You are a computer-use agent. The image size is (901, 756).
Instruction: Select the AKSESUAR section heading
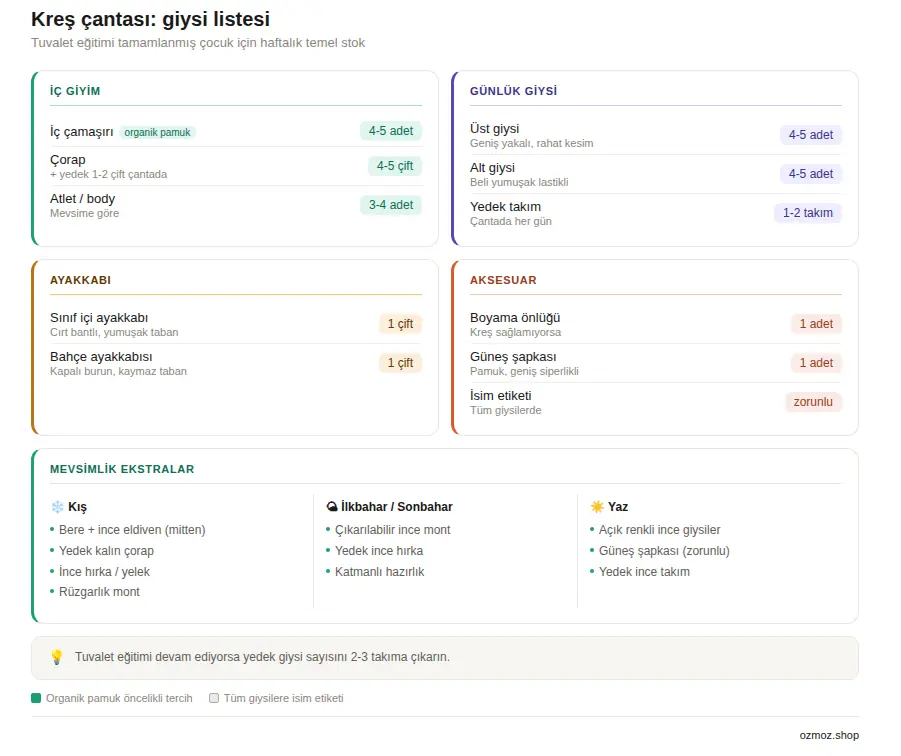[503, 280]
